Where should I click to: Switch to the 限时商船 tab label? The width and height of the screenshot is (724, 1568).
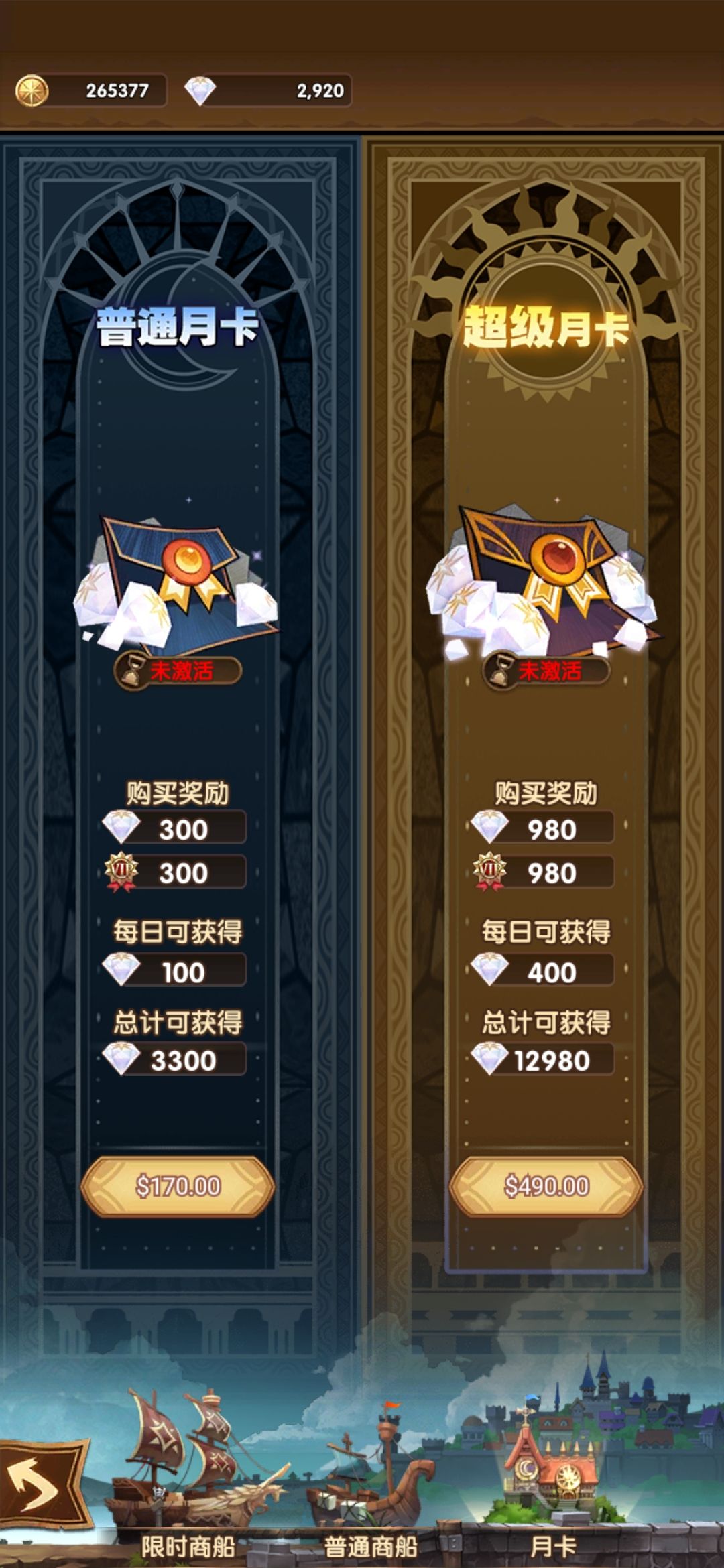point(188,1547)
